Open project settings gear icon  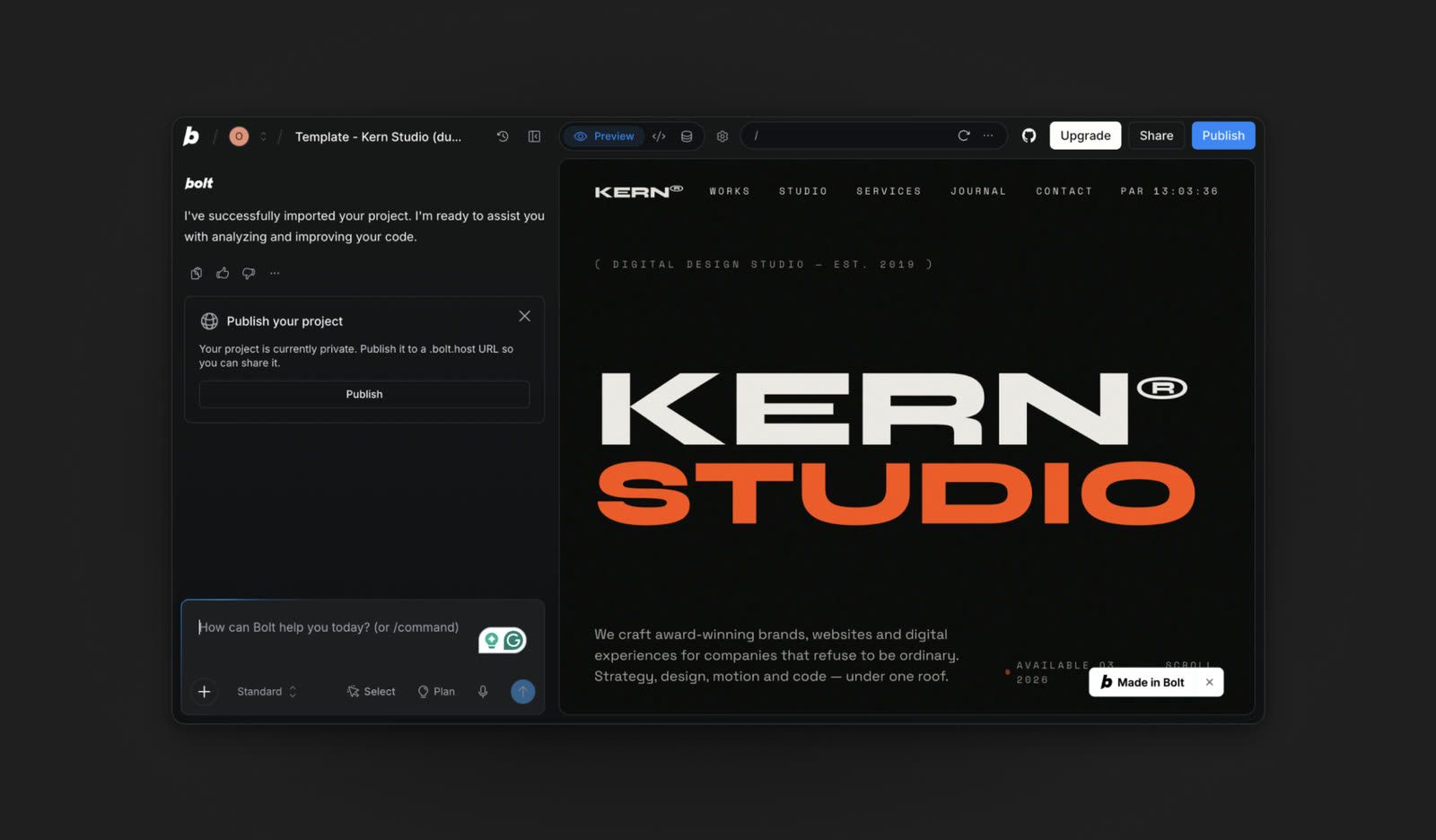tap(722, 136)
